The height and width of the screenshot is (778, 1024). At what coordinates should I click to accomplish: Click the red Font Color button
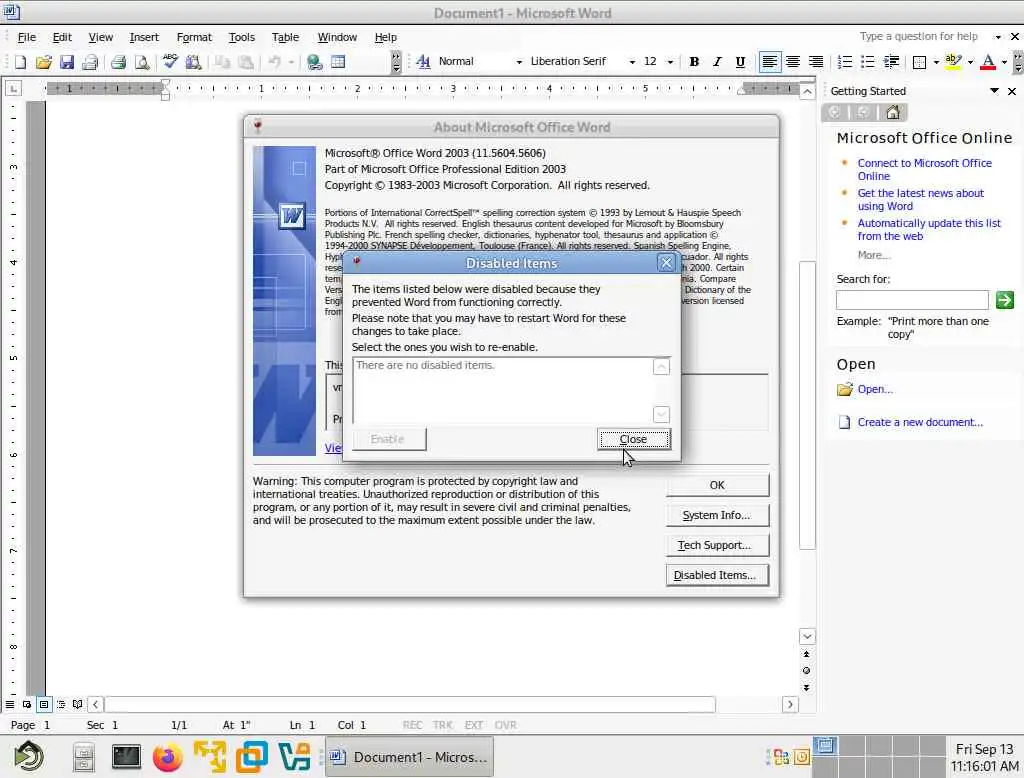click(988, 61)
